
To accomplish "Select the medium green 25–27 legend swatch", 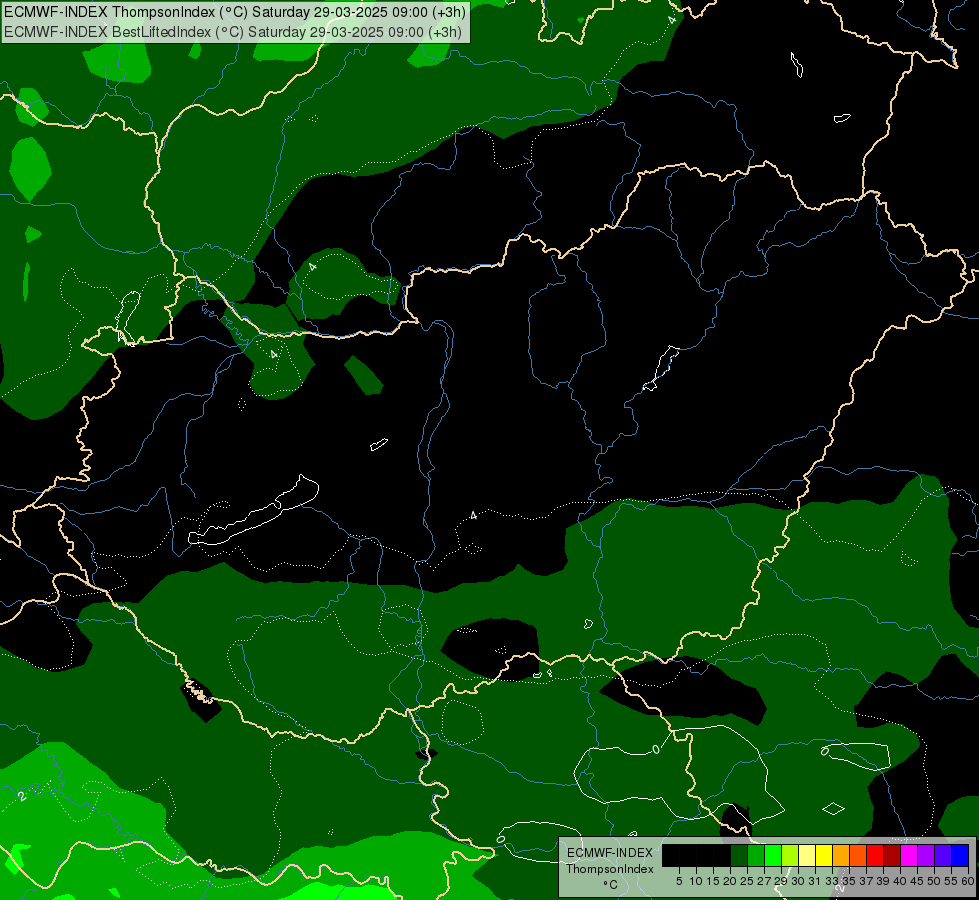I will [x=756, y=855].
